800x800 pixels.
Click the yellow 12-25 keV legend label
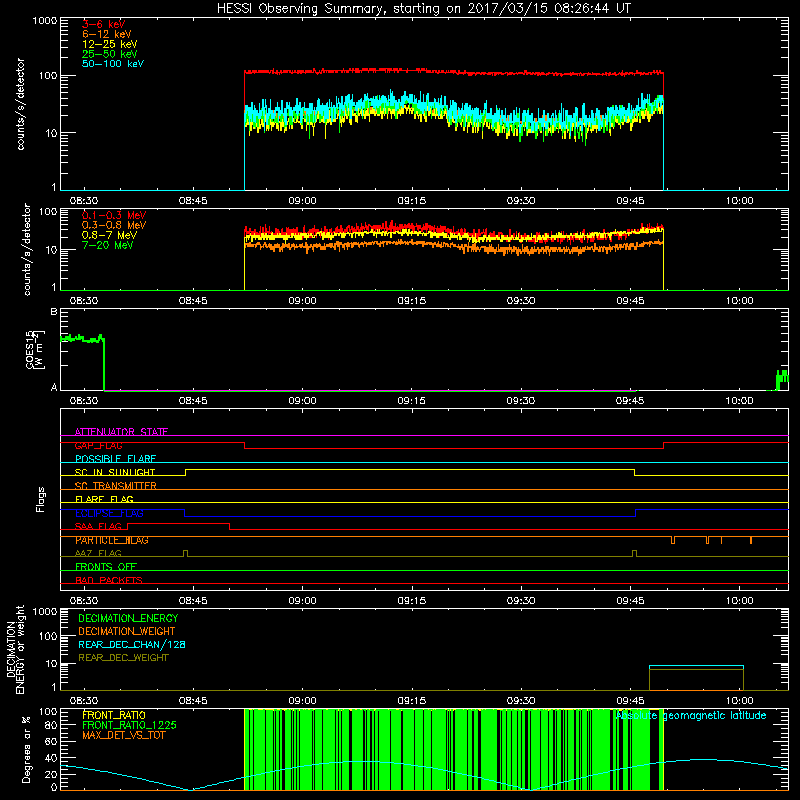point(110,44)
